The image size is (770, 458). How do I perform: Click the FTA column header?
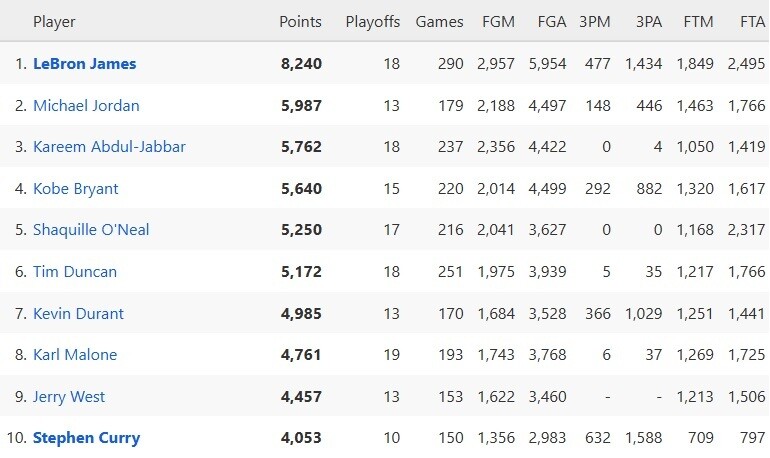(752, 22)
